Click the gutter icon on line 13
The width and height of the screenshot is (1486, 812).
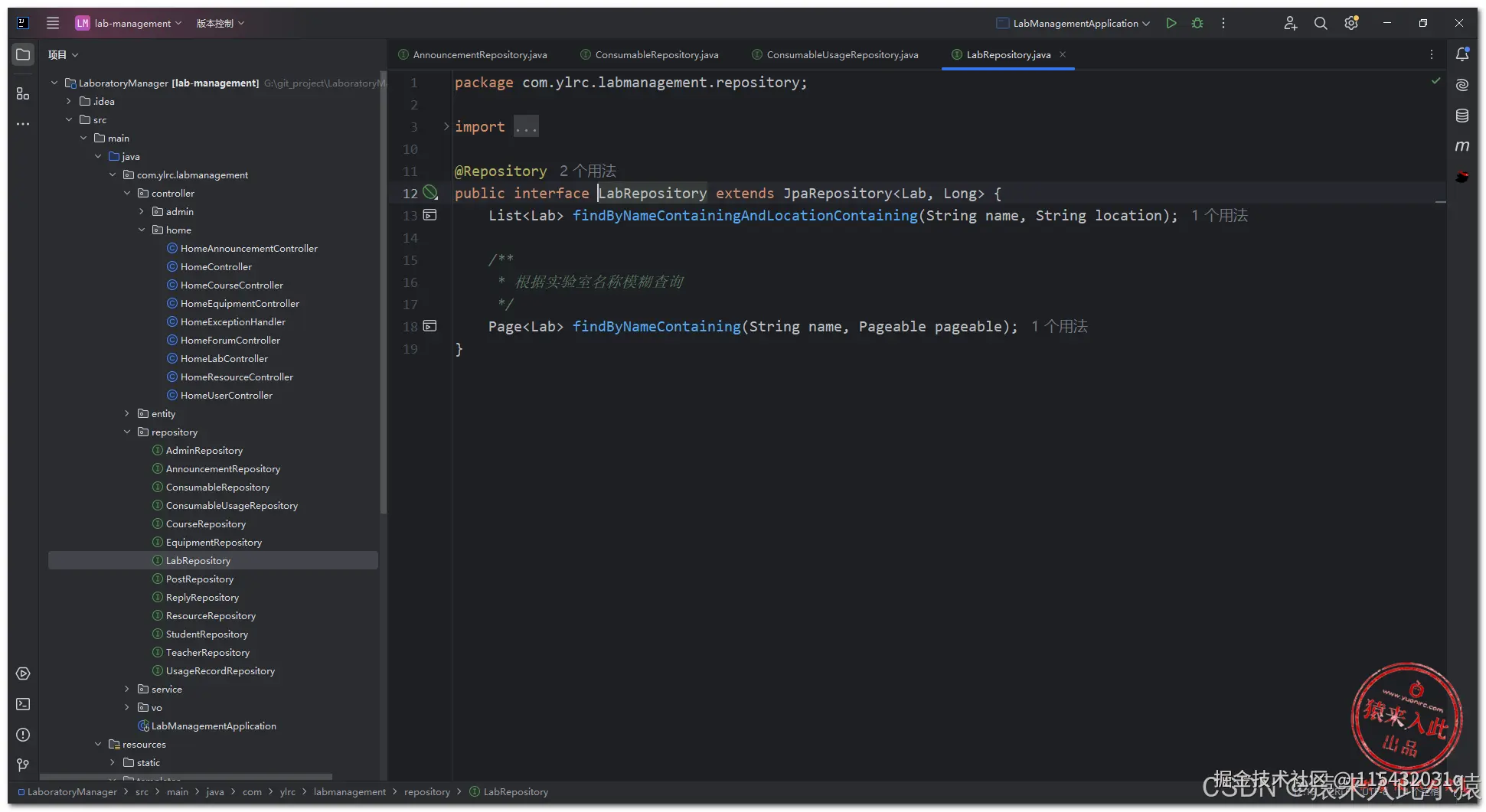point(430,215)
